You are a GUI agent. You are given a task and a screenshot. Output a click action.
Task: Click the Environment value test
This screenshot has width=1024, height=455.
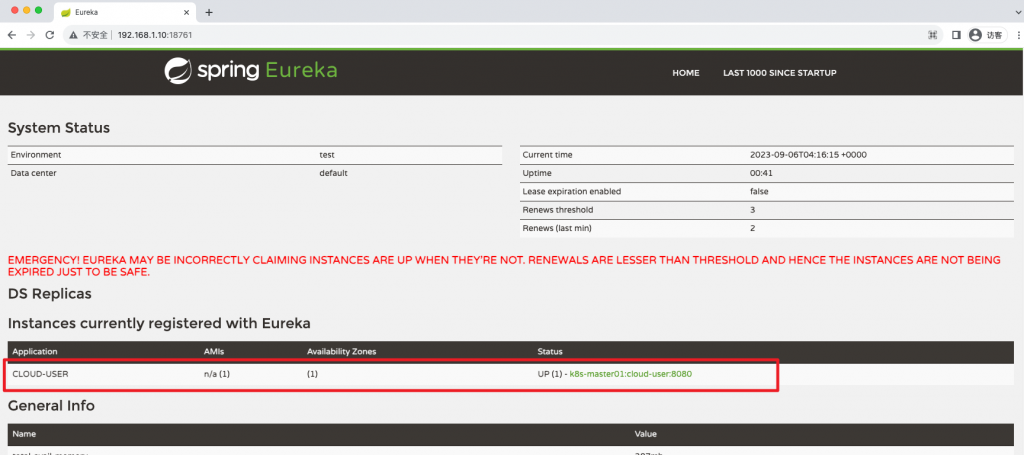[x=327, y=155]
